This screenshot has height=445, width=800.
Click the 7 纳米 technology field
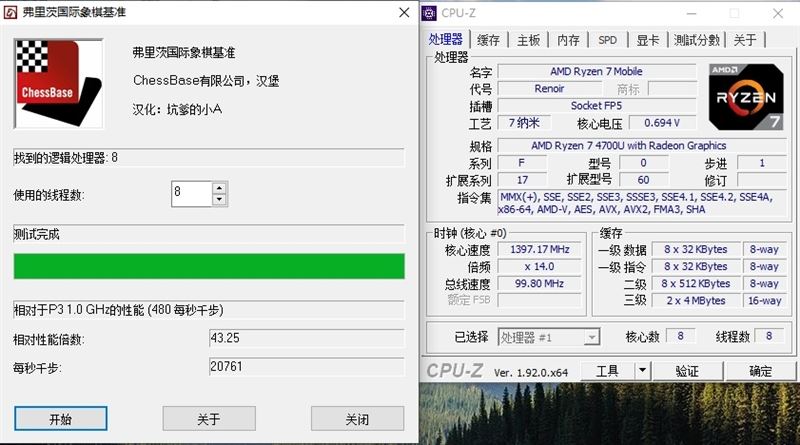click(x=524, y=123)
